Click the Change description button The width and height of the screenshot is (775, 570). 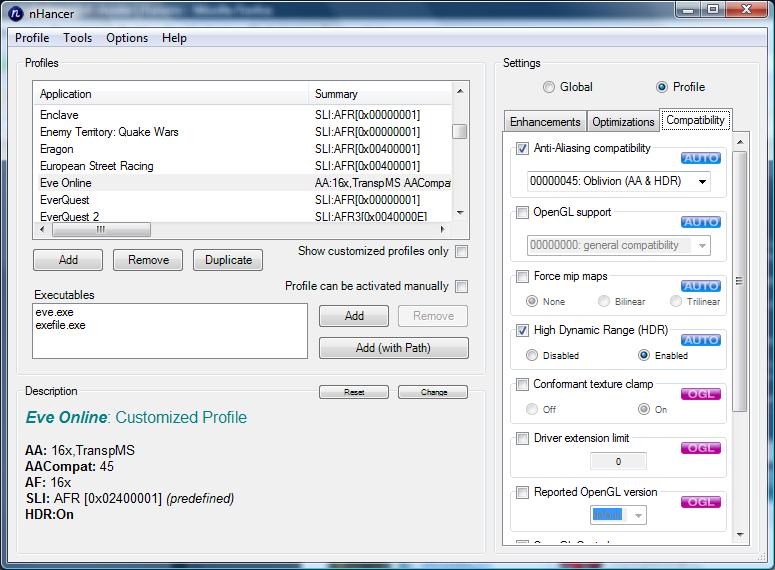coord(434,392)
